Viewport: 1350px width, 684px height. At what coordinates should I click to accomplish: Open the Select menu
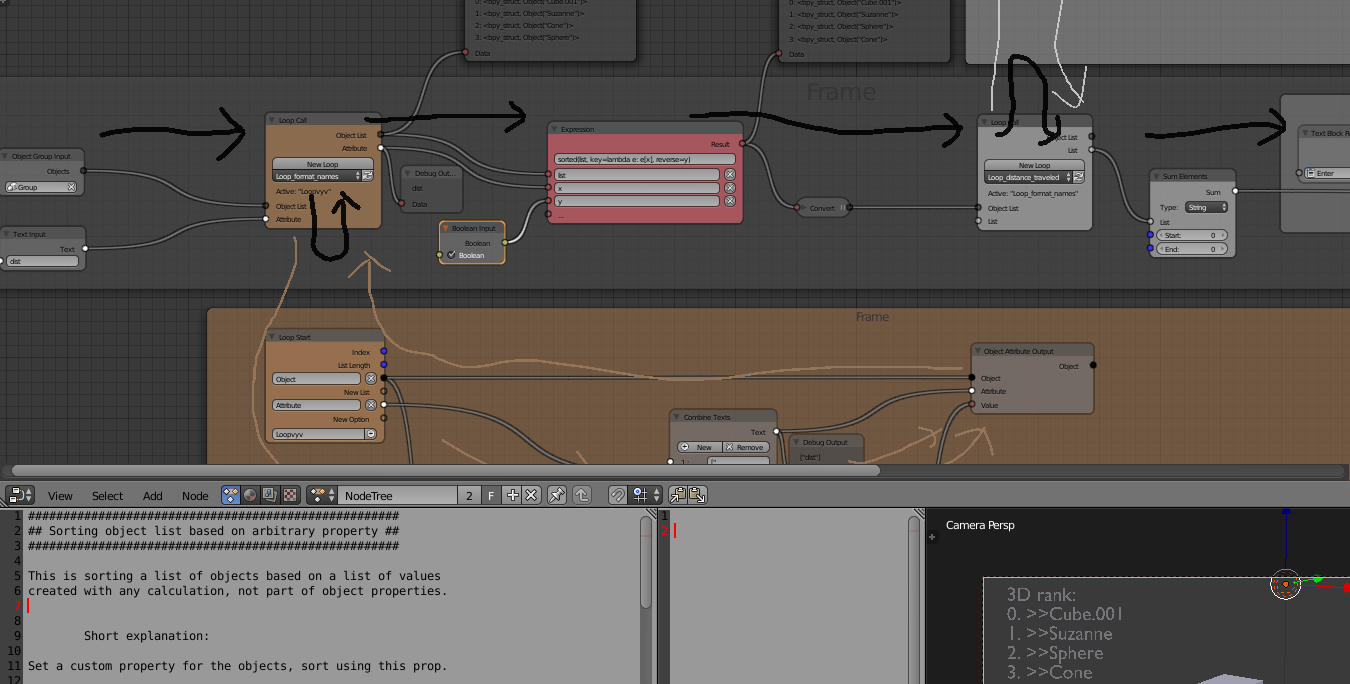(107, 495)
